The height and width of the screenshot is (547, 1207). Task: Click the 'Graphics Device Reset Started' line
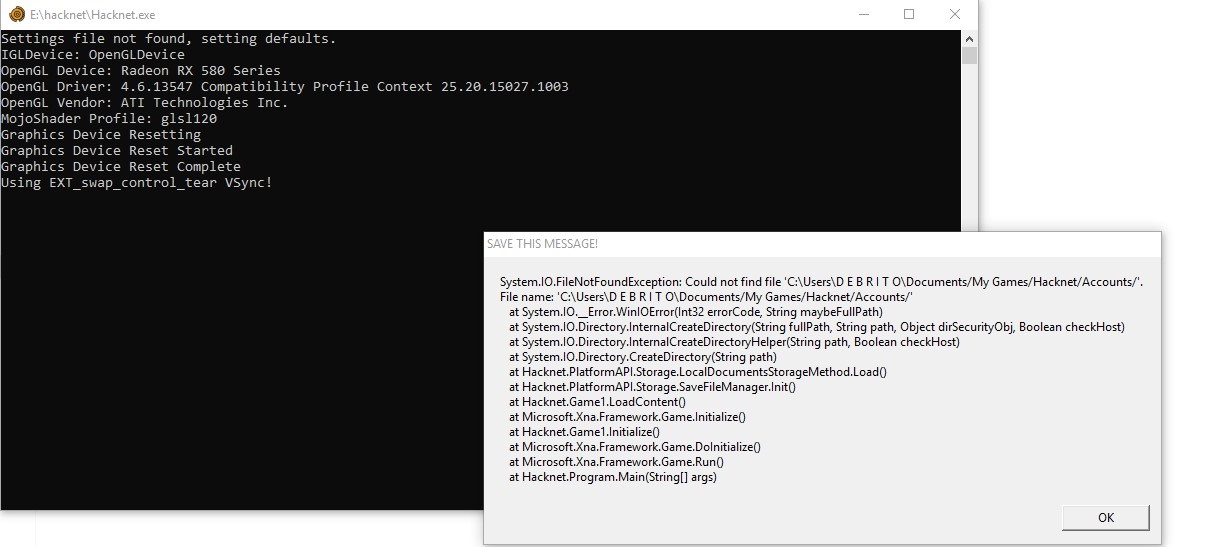(x=117, y=151)
